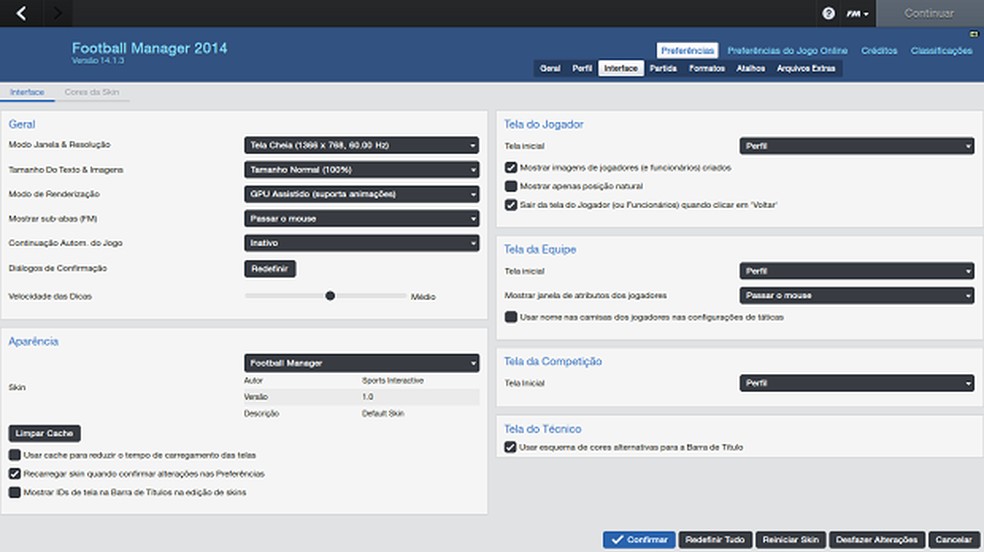Open Tela do Jogador Tela inicial dropdown

pos(857,146)
